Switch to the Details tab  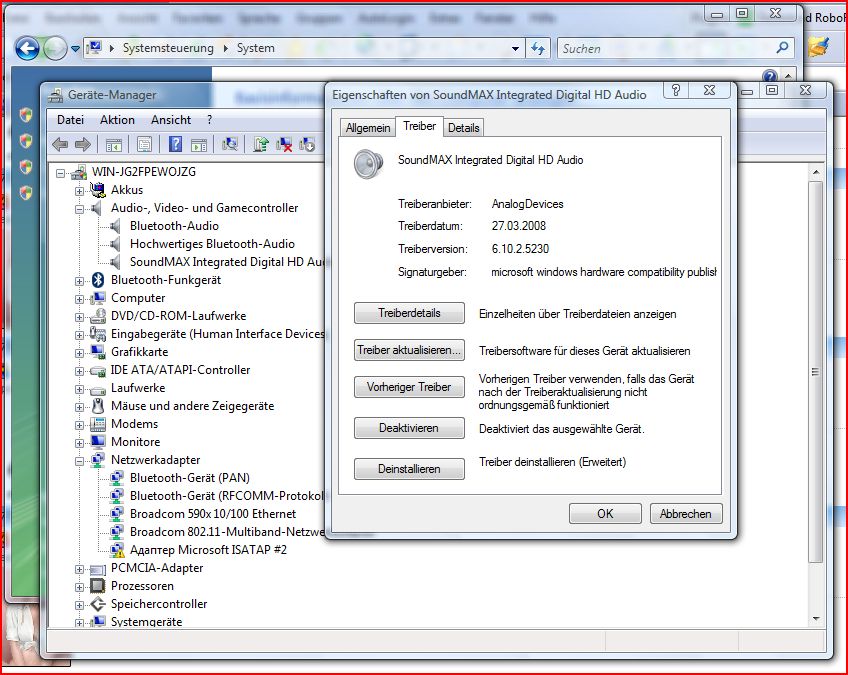point(463,128)
